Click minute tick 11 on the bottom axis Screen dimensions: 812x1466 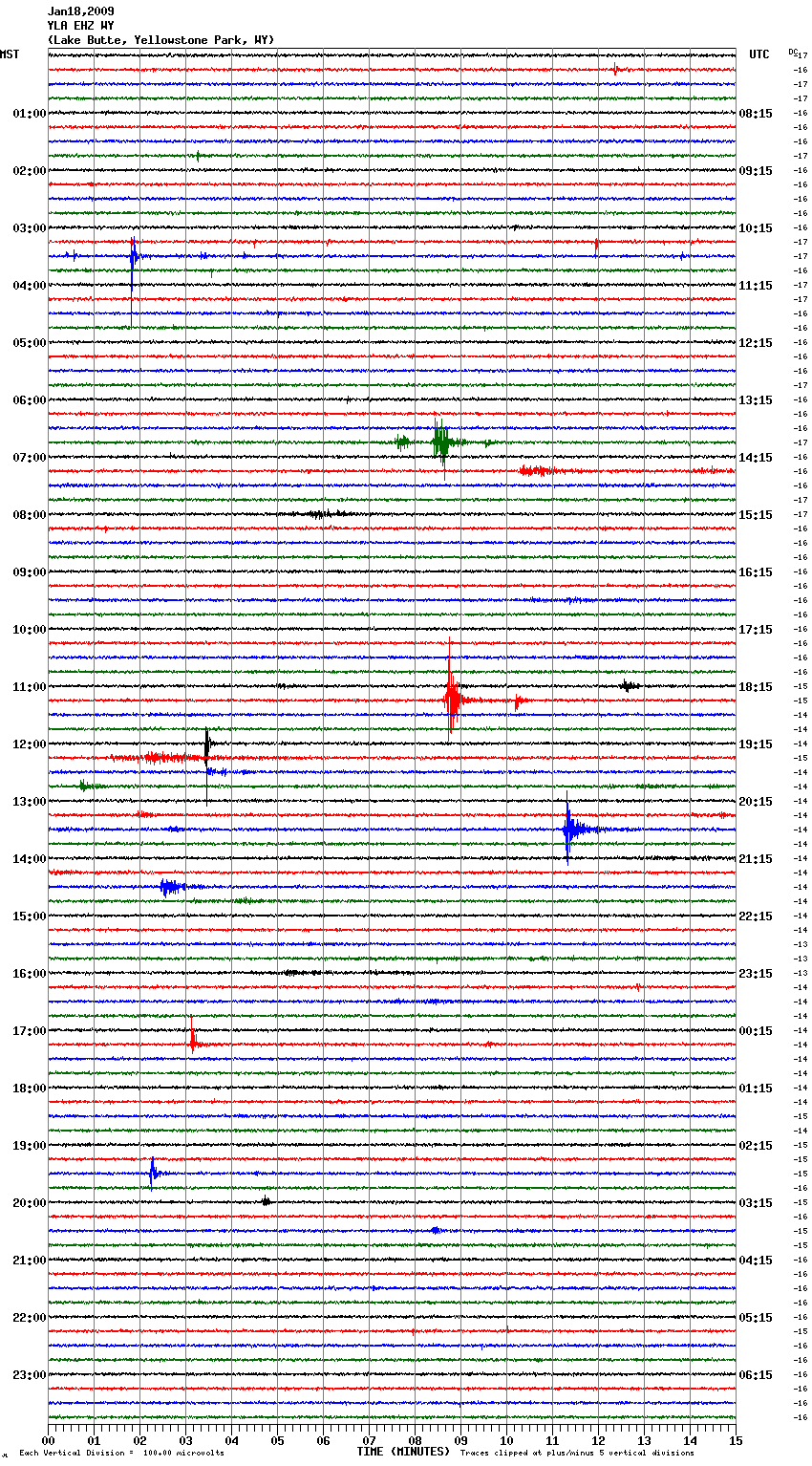click(x=552, y=1440)
